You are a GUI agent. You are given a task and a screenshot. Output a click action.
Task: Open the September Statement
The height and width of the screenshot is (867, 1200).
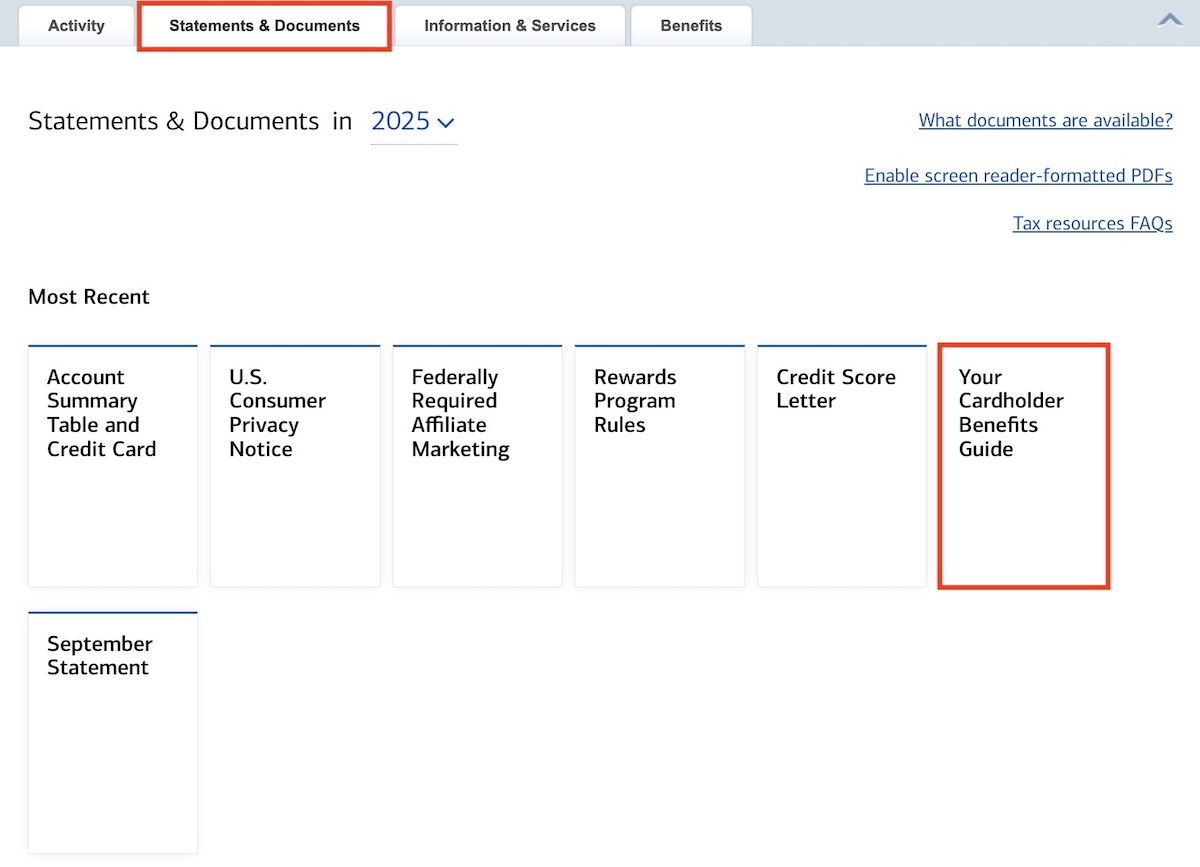[113, 731]
